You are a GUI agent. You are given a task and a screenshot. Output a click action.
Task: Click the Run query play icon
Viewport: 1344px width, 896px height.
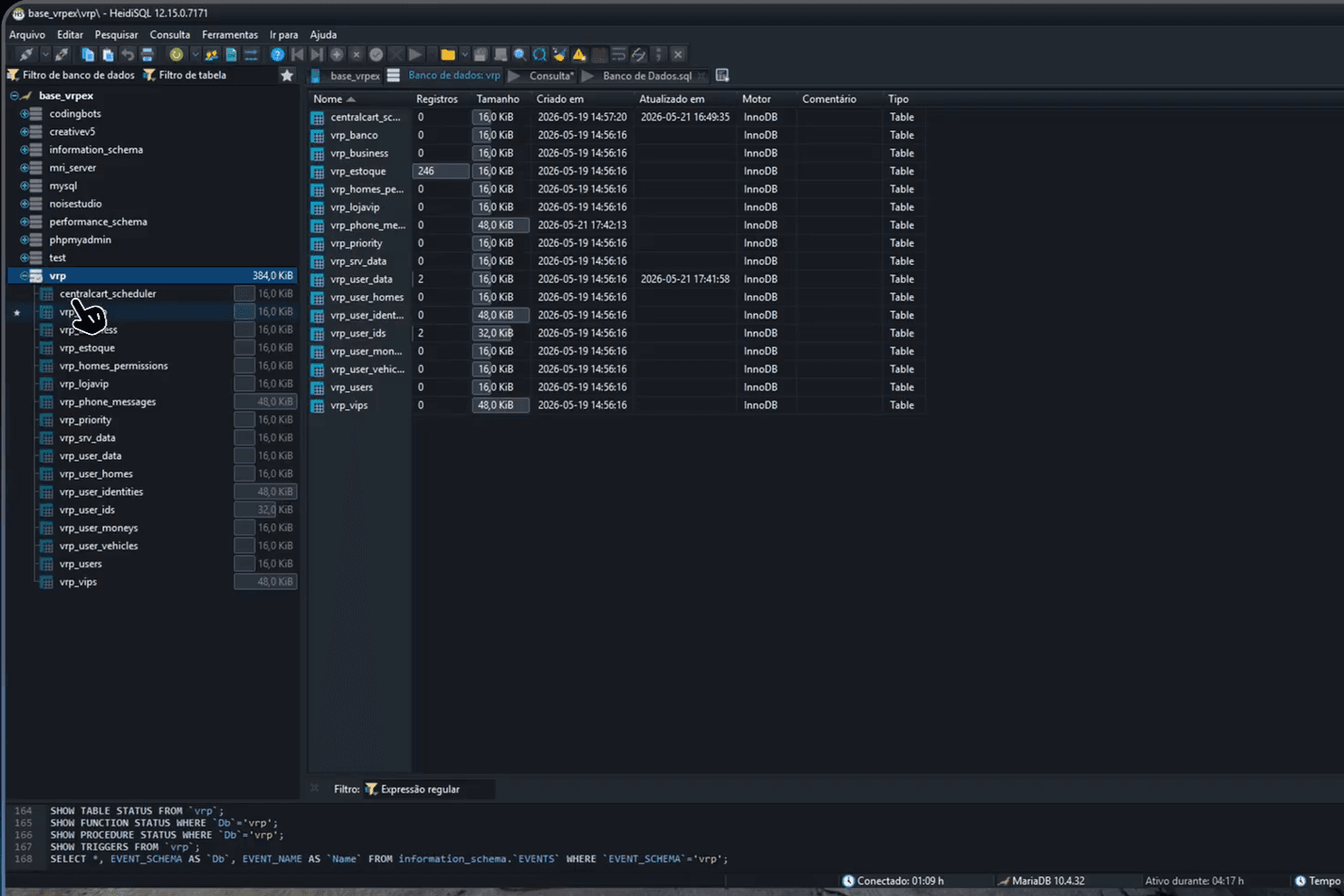[415, 54]
